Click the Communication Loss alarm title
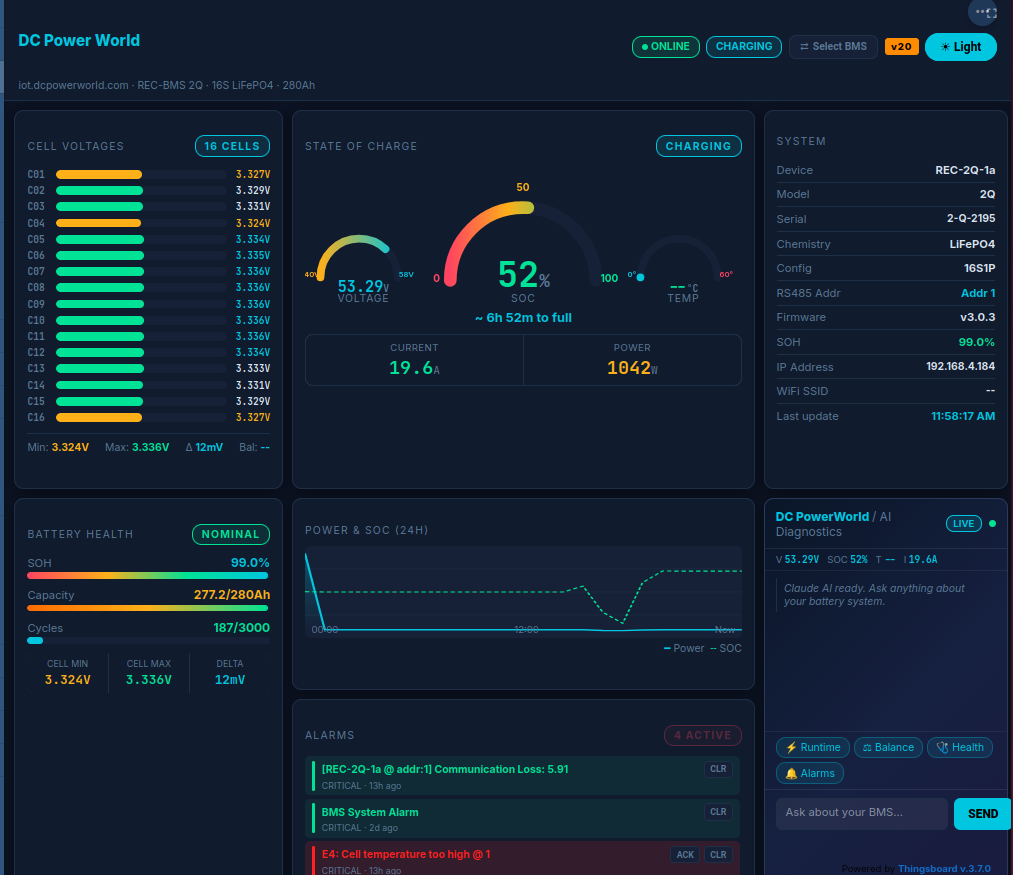Screen dimensions: 1013x875 click(x=444, y=769)
